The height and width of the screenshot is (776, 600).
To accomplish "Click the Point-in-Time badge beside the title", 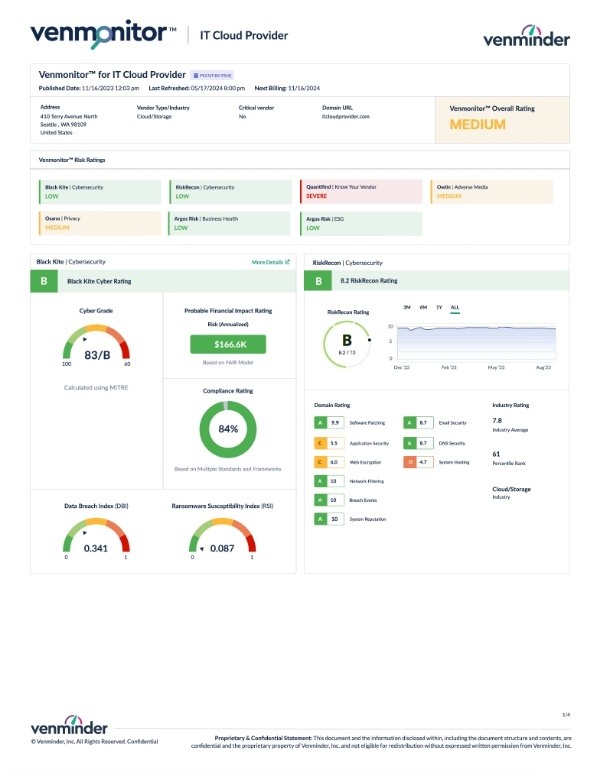I will click(212, 75).
